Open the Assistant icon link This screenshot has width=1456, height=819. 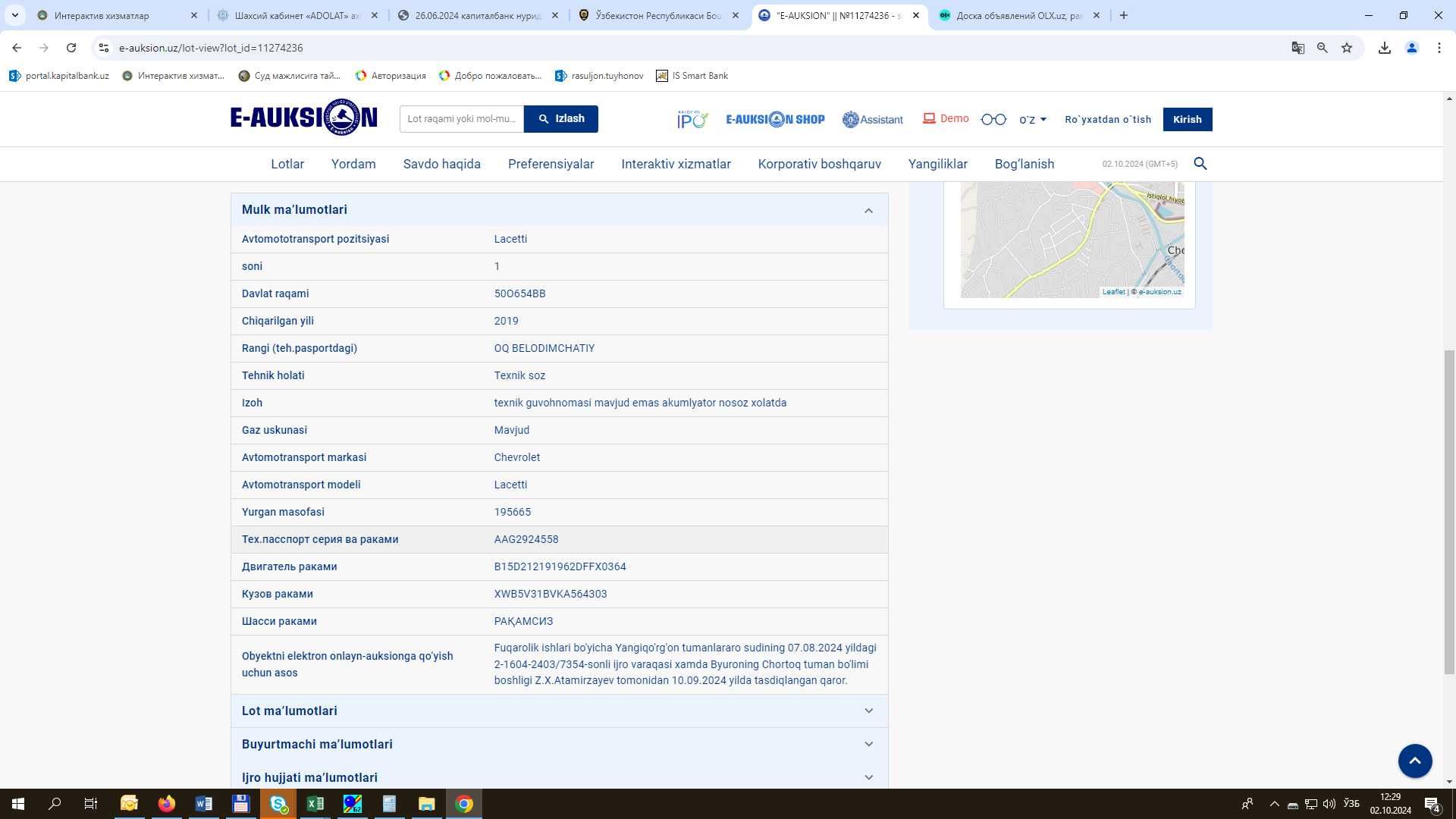(x=873, y=119)
